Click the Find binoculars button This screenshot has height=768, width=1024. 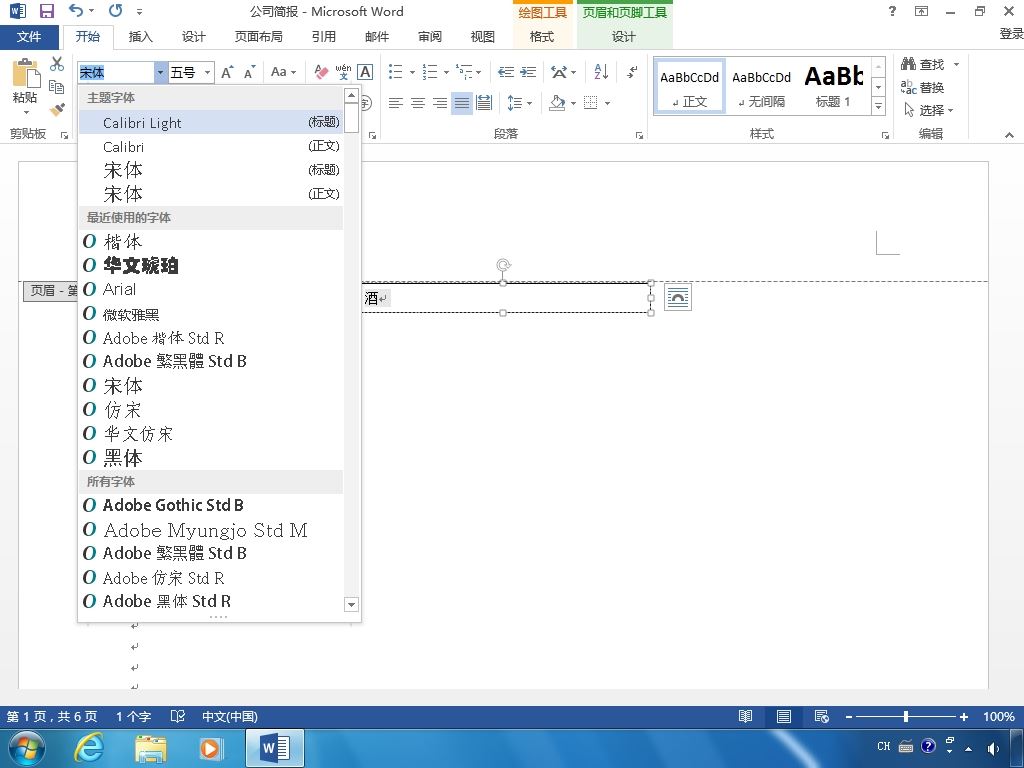pyautogui.click(x=923, y=64)
